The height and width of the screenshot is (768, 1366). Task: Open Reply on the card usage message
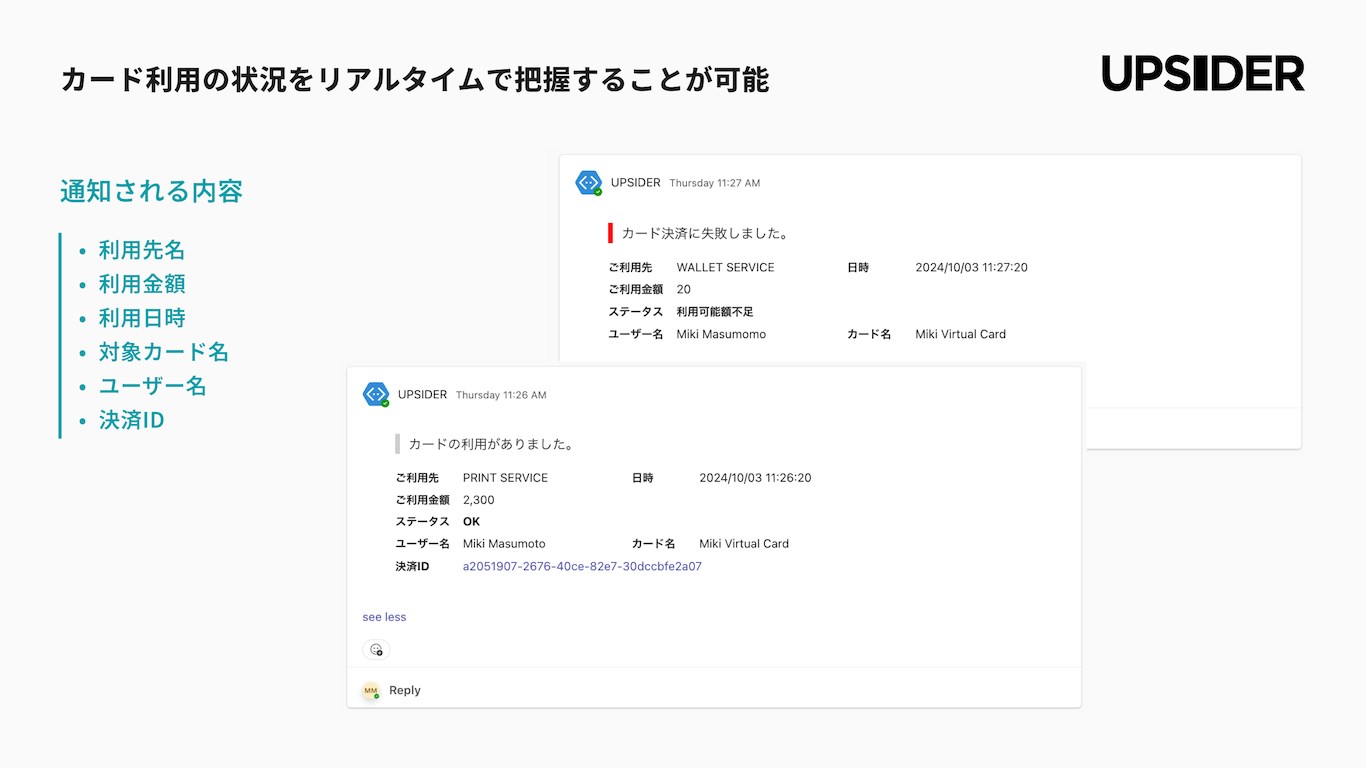tap(405, 691)
